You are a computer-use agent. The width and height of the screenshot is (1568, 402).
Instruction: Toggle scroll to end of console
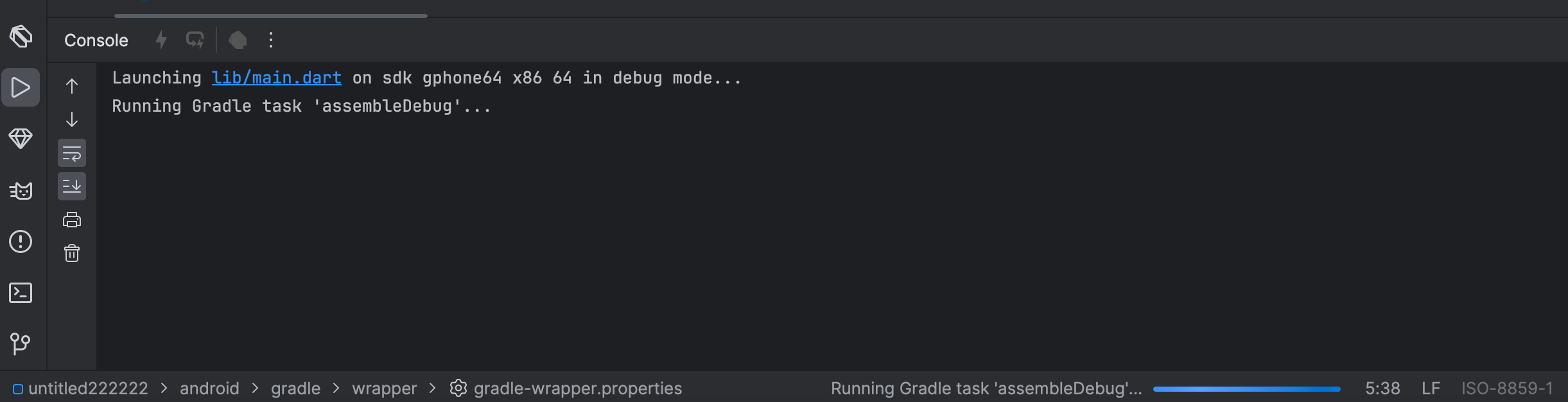[72, 186]
